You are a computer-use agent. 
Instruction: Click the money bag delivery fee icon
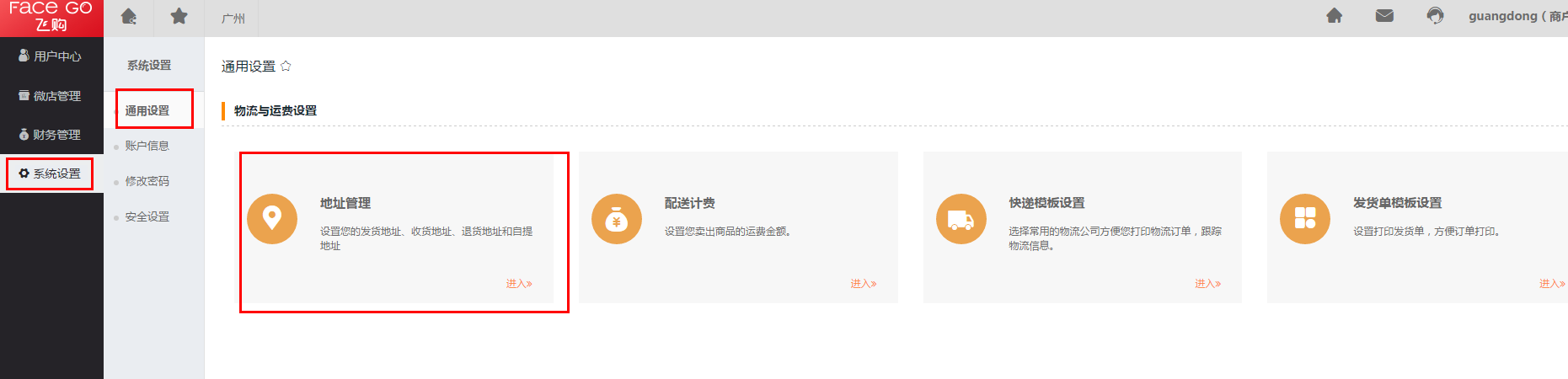point(616,219)
